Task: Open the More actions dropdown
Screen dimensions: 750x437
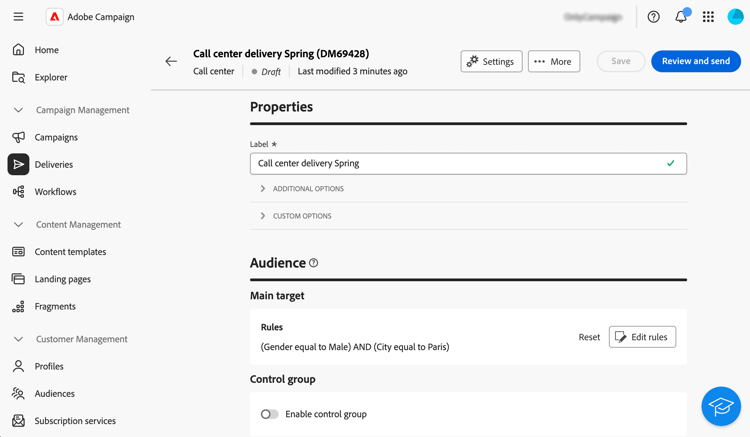Action: (554, 62)
